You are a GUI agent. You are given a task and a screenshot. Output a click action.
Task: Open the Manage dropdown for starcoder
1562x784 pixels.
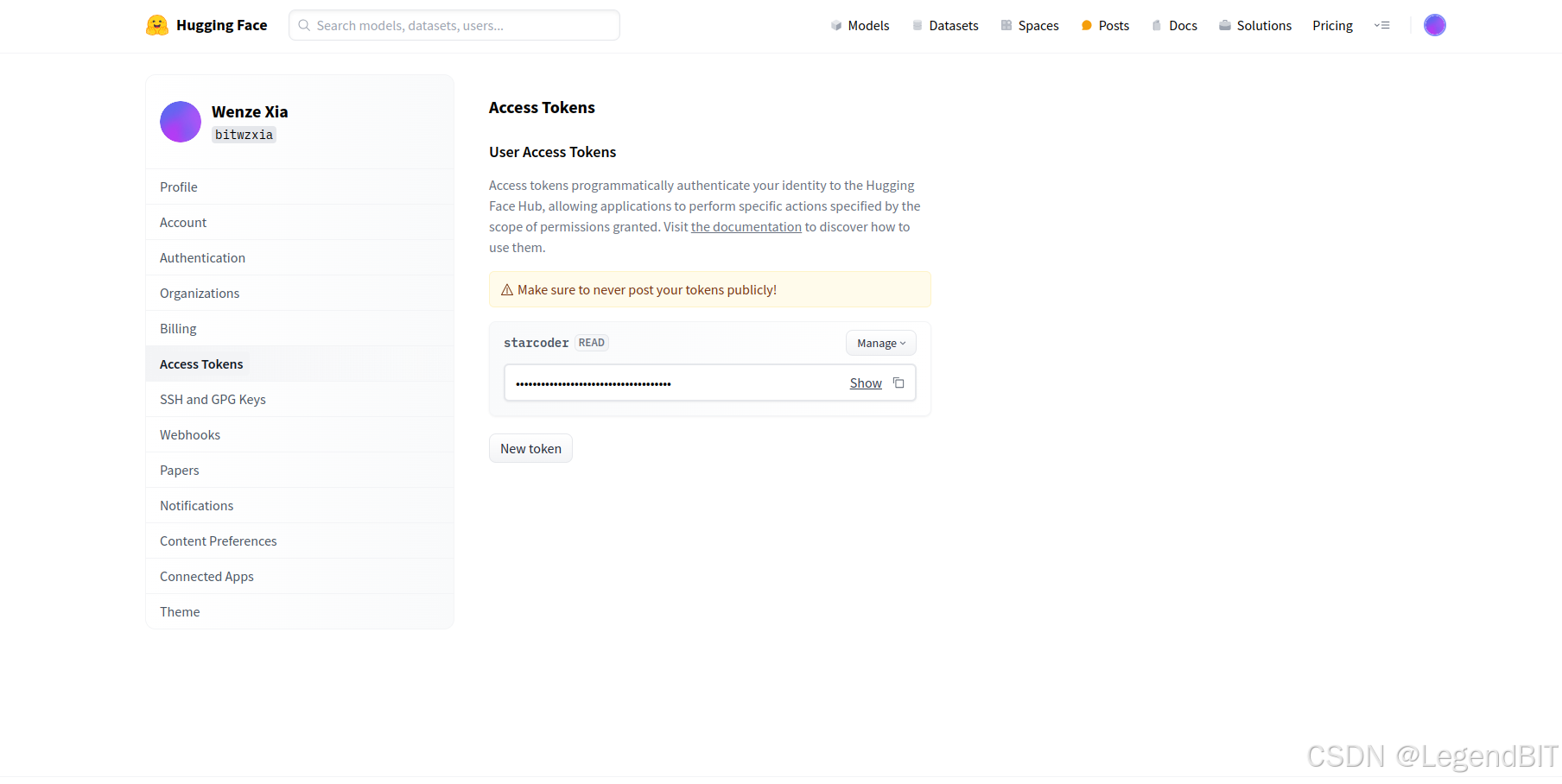[881, 343]
